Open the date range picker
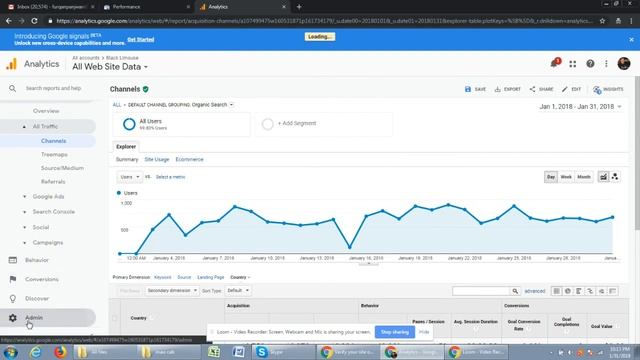640x360 pixels. pos(580,107)
